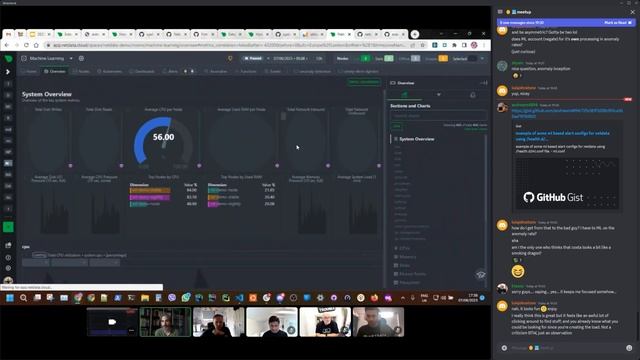Viewport: 640px width, 360px height.
Task: Open the Events tab
Action: 273,71
